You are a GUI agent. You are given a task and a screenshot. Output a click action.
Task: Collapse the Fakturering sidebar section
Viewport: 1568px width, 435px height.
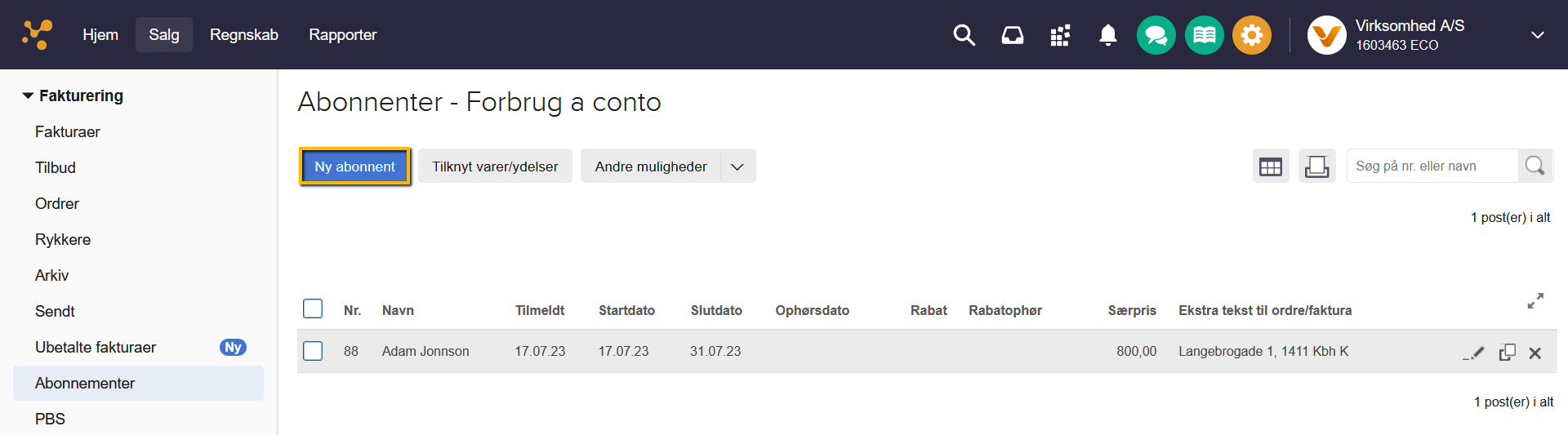29,95
